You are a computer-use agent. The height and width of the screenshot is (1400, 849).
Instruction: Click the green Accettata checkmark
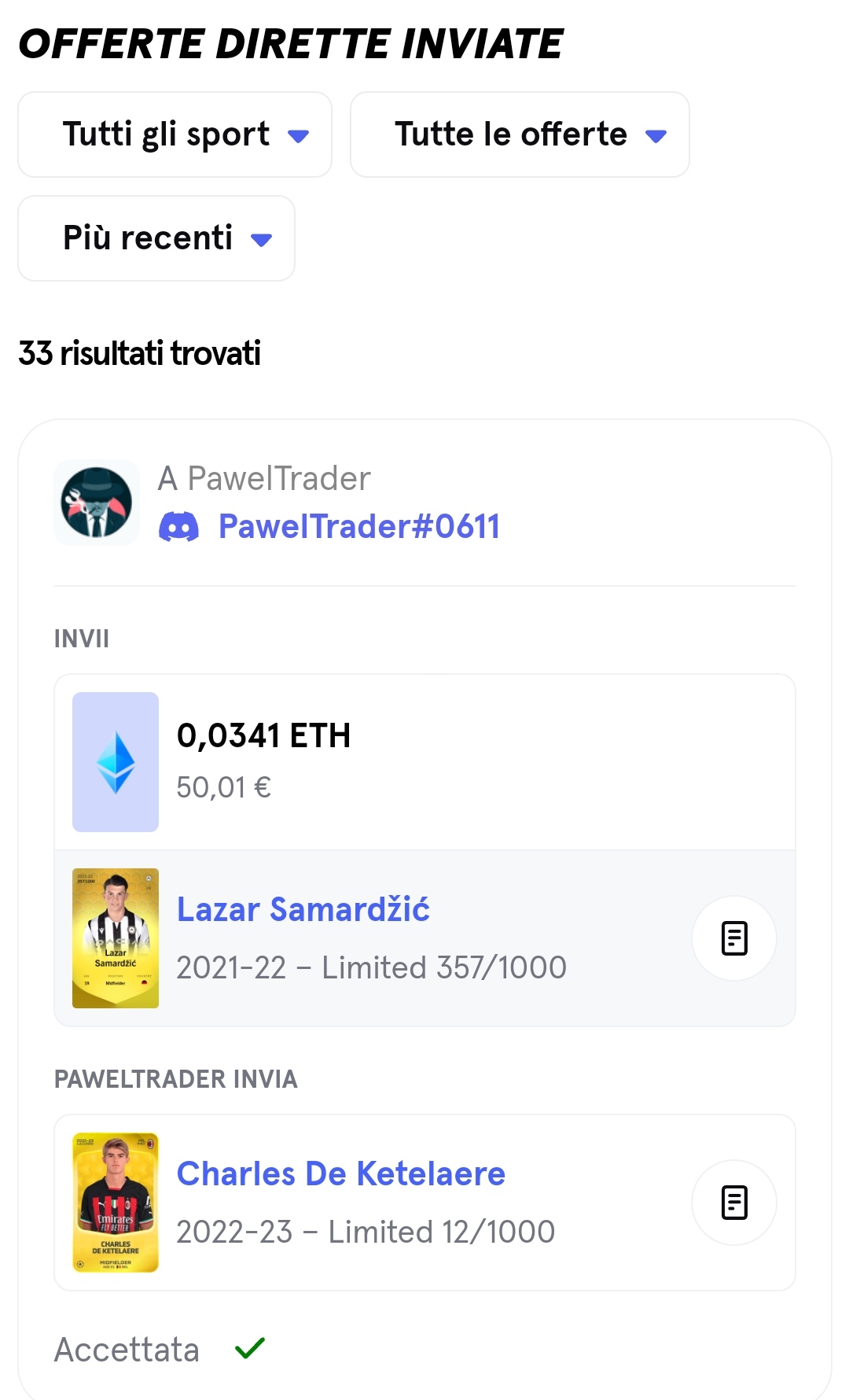[x=250, y=1348]
